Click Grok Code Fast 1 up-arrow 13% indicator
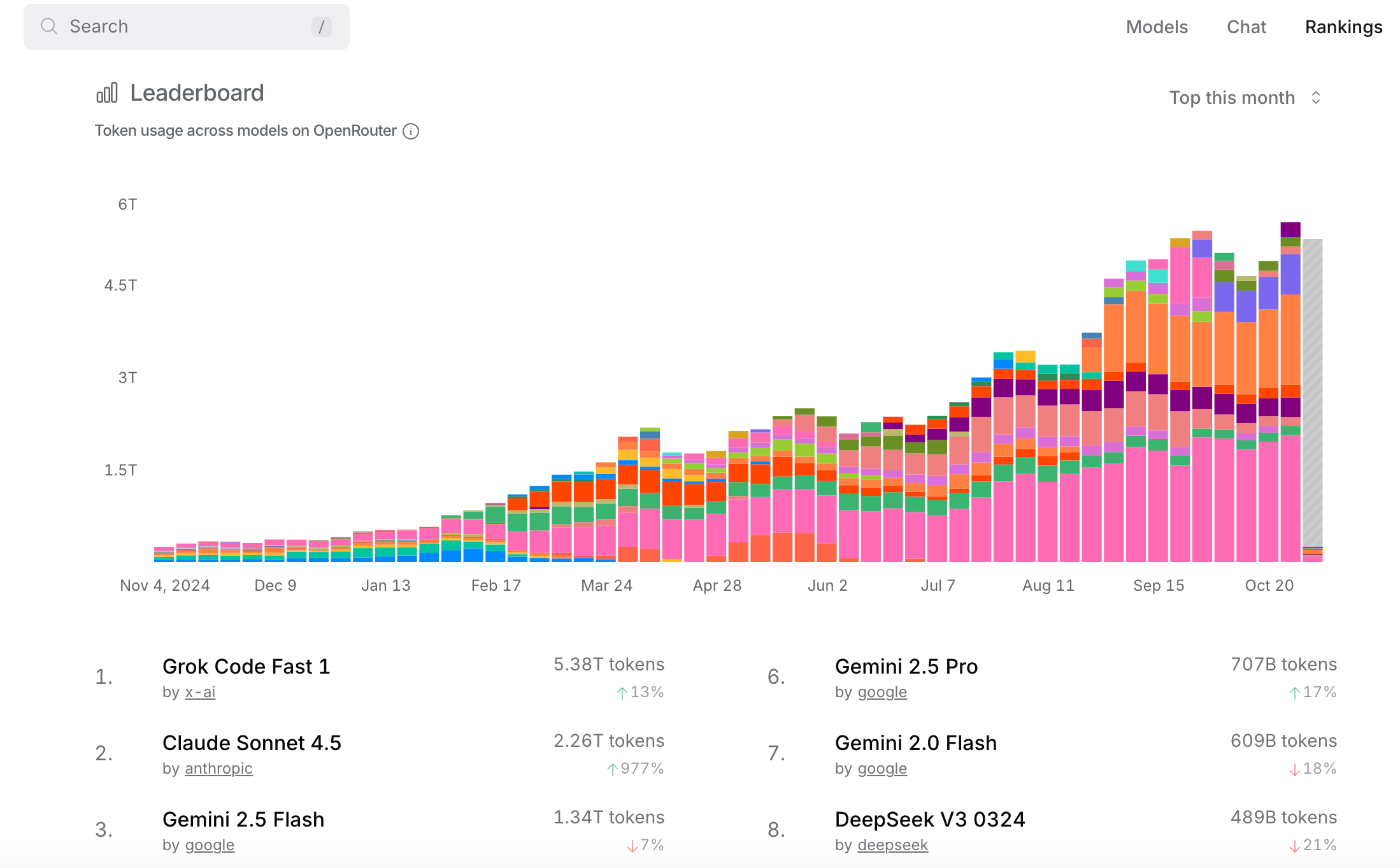The height and width of the screenshot is (868, 1400). [x=640, y=692]
